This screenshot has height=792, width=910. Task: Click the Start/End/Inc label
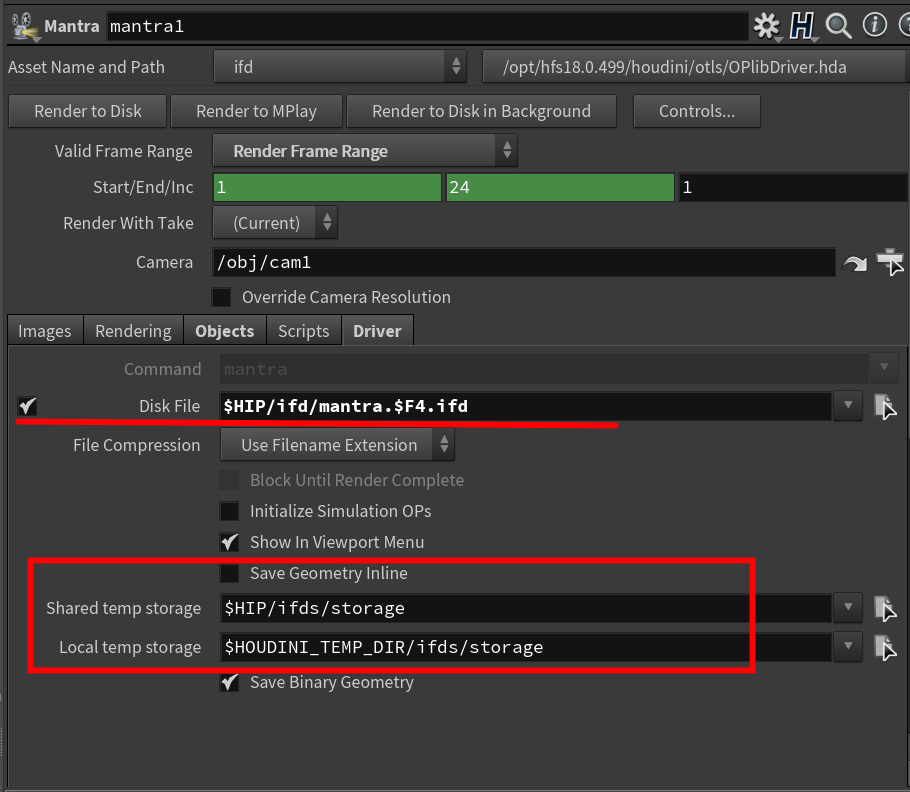pos(143,187)
